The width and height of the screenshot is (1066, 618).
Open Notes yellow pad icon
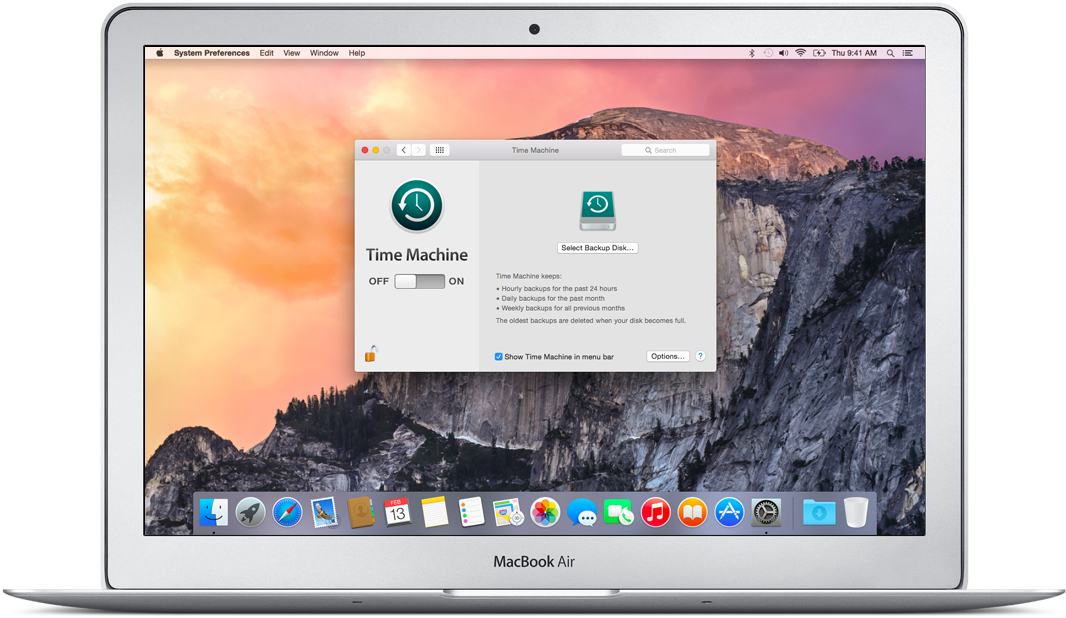[x=434, y=513]
